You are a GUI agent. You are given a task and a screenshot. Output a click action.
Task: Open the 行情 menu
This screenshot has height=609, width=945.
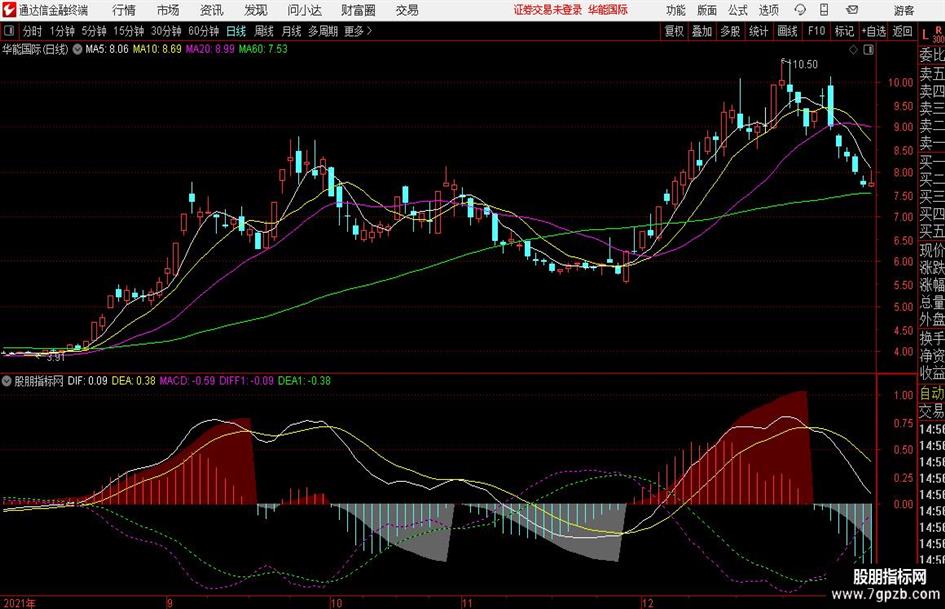click(x=124, y=10)
